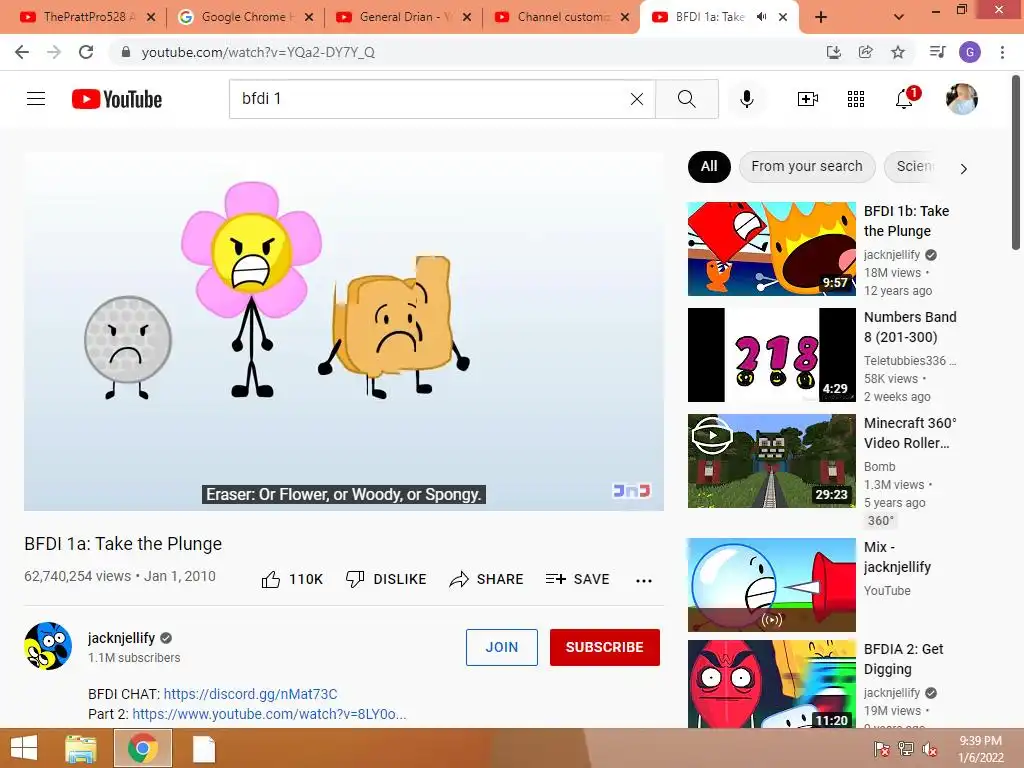Open the YouTube hamburger guide menu
The height and width of the screenshot is (768, 1024).
[x=36, y=99]
